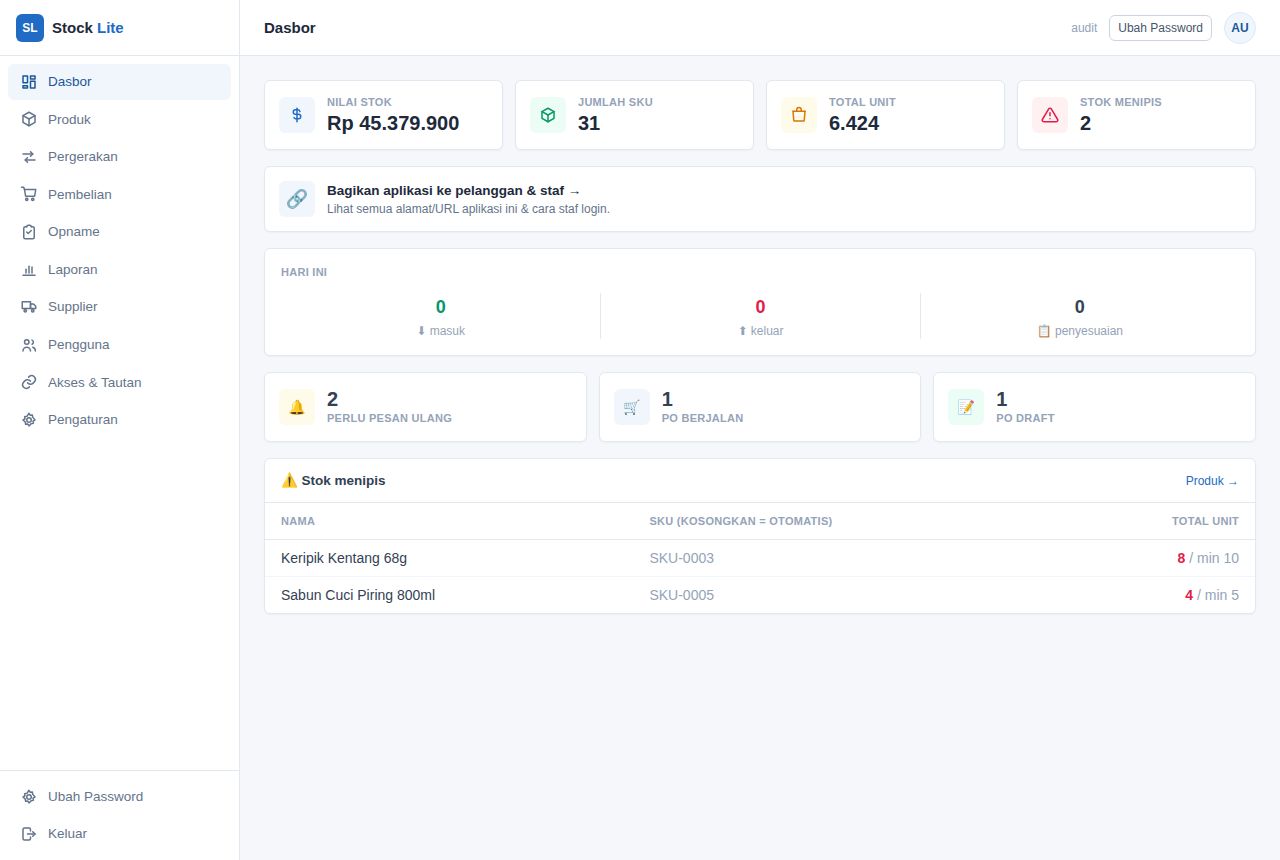The image size is (1280, 860).
Task: Click the '4 / min 5' stock value
Action: click(x=1212, y=595)
